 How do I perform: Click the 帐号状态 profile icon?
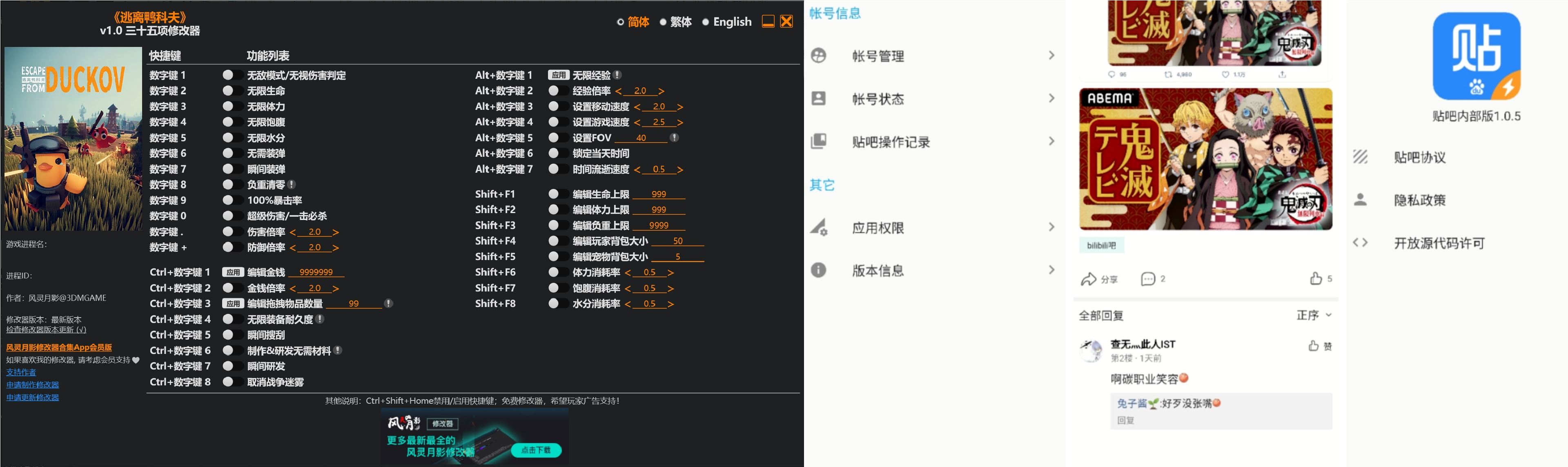tap(819, 98)
